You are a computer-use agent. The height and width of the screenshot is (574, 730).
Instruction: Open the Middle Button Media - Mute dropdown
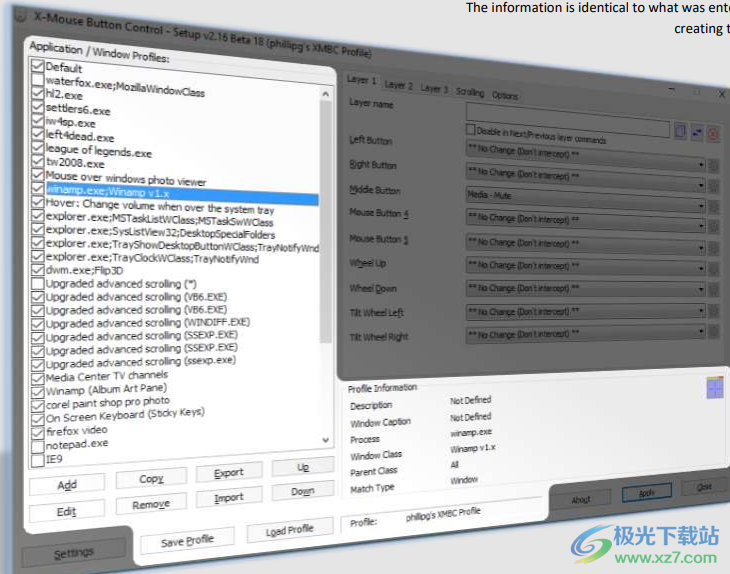(x=586, y=200)
